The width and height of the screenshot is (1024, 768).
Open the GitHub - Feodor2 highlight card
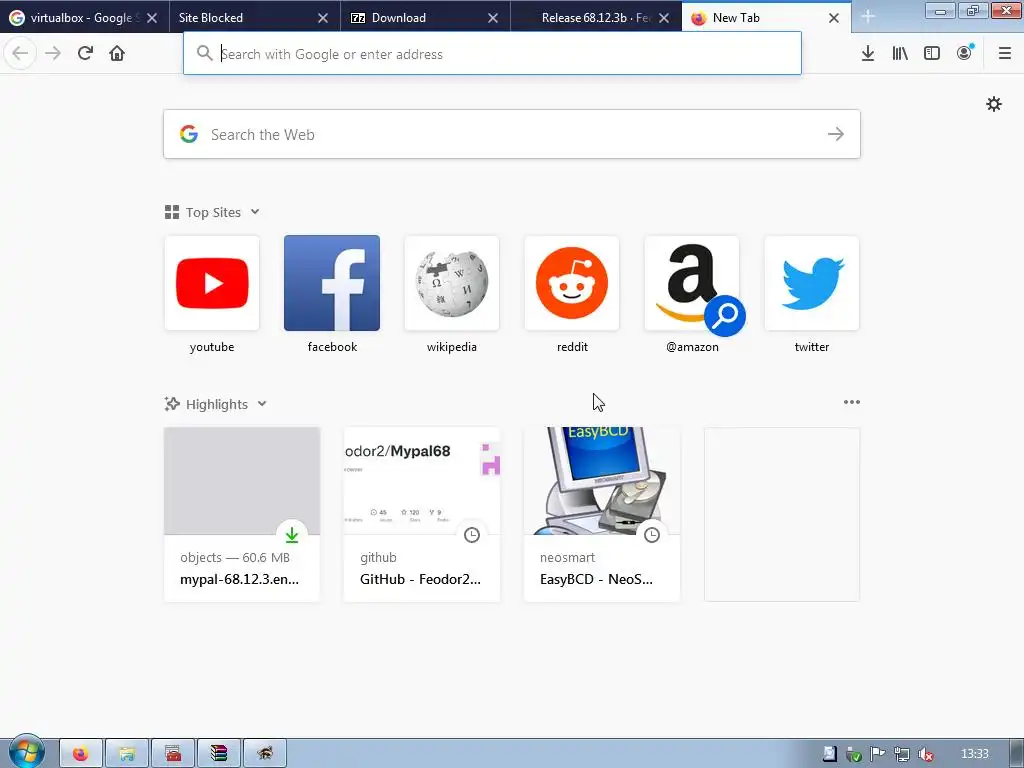tap(422, 514)
